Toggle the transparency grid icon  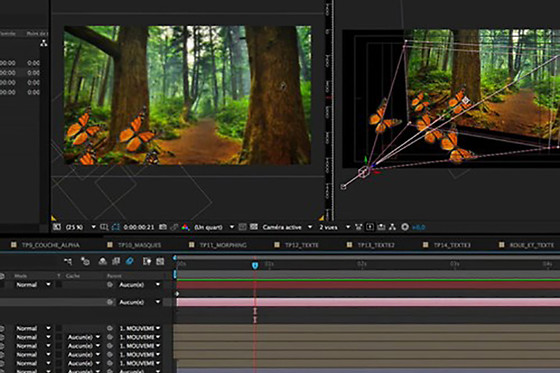pos(254,227)
